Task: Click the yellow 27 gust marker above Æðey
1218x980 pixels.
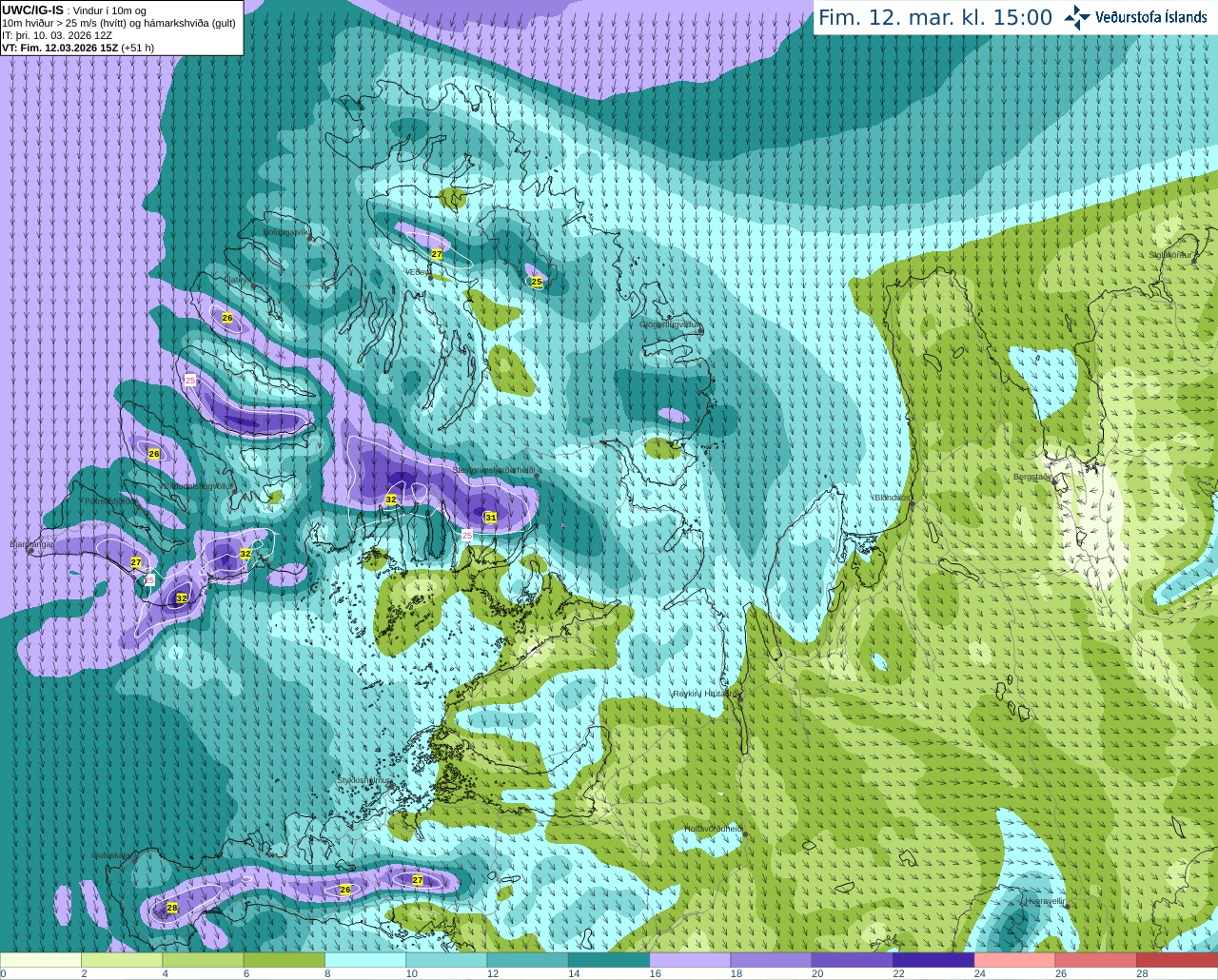Action: [x=437, y=254]
